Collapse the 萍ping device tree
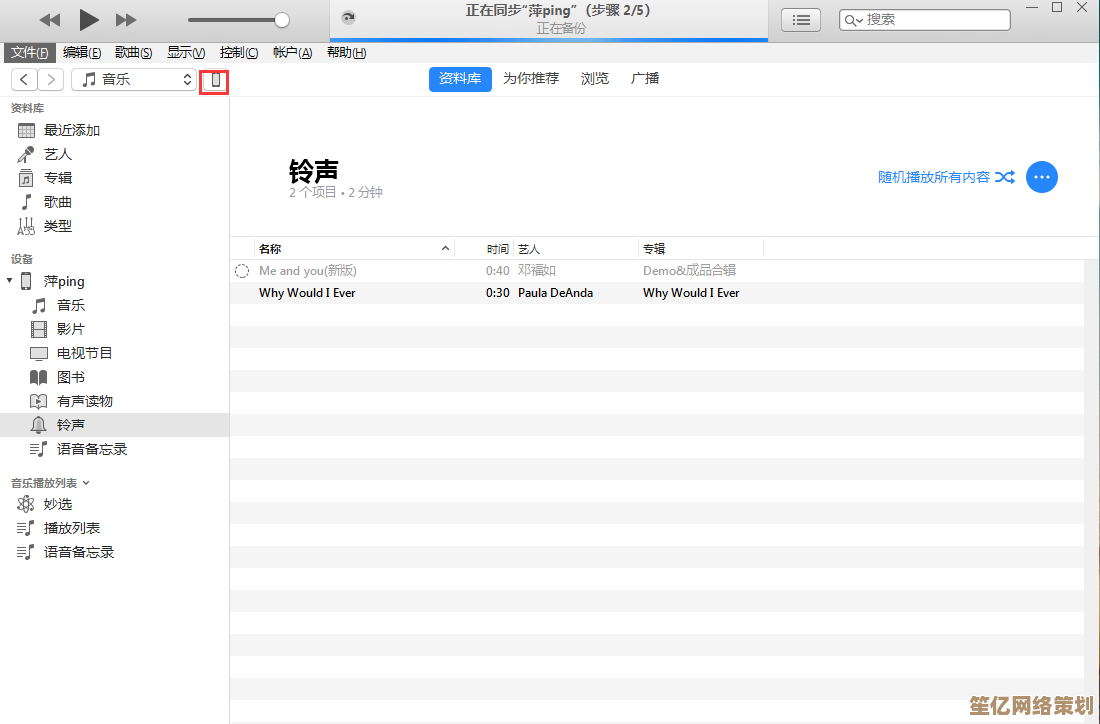The width and height of the screenshot is (1100, 724). pyautogui.click(x=10, y=281)
